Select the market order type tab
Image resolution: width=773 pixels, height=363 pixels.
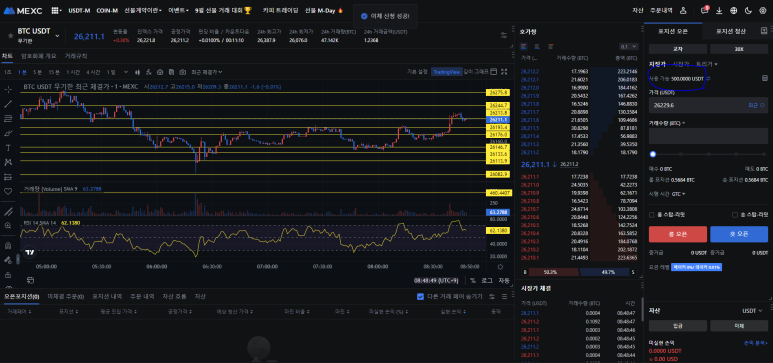tap(681, 64)
